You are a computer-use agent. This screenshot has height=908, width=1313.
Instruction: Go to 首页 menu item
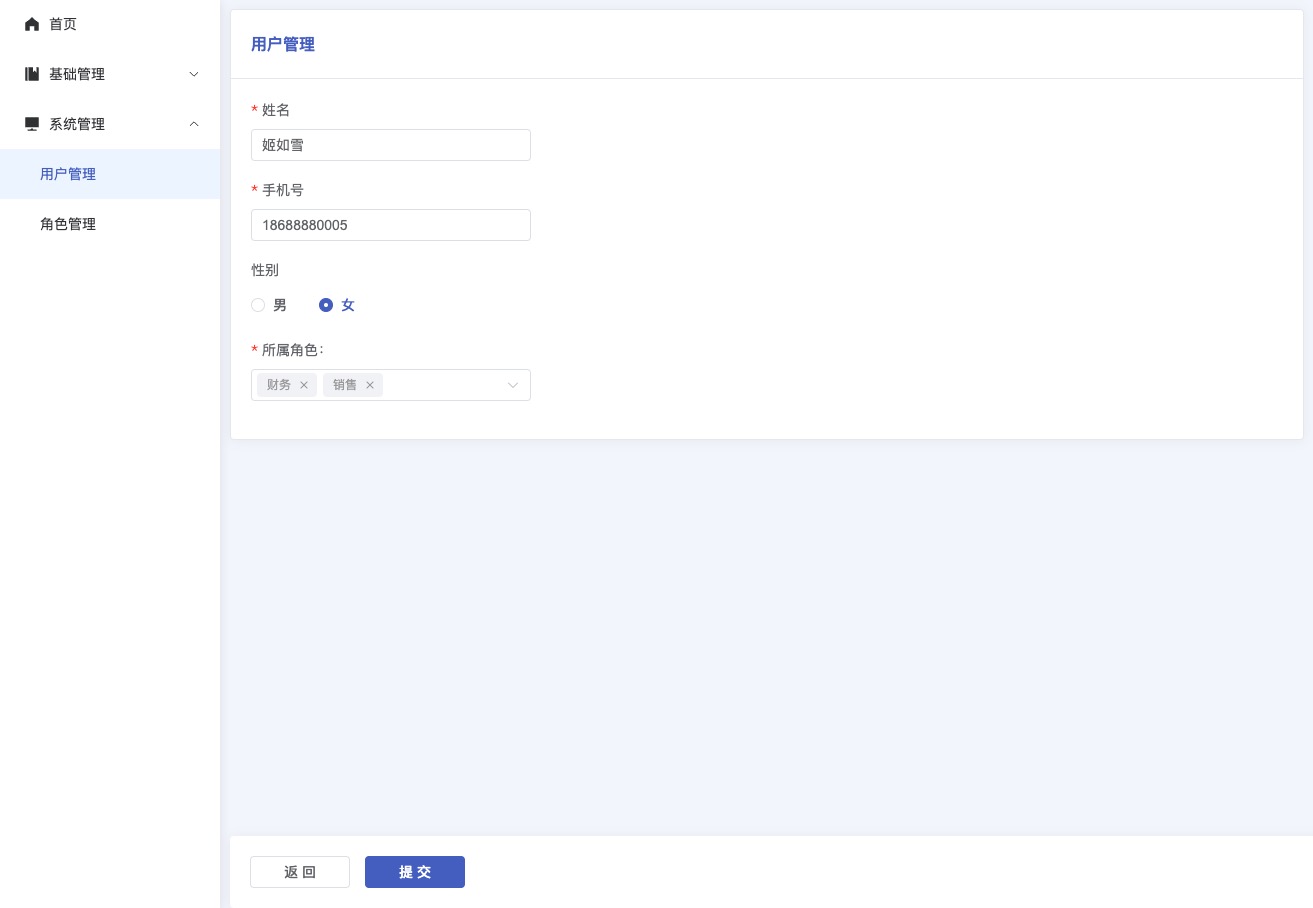[x=63, y=24]
